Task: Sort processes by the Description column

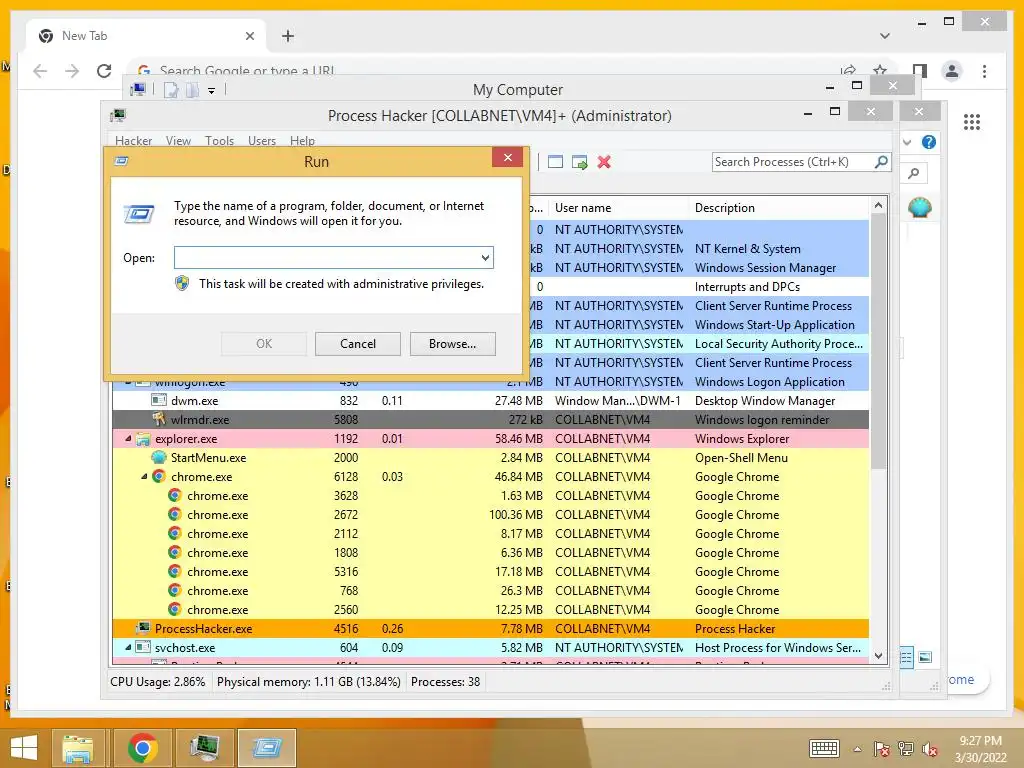Action: [x=779, y=208]
